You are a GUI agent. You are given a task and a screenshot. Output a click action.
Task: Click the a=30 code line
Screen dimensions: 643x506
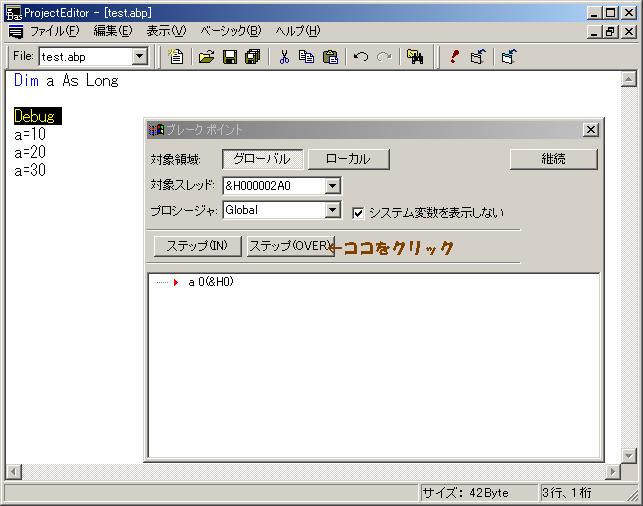30,170
